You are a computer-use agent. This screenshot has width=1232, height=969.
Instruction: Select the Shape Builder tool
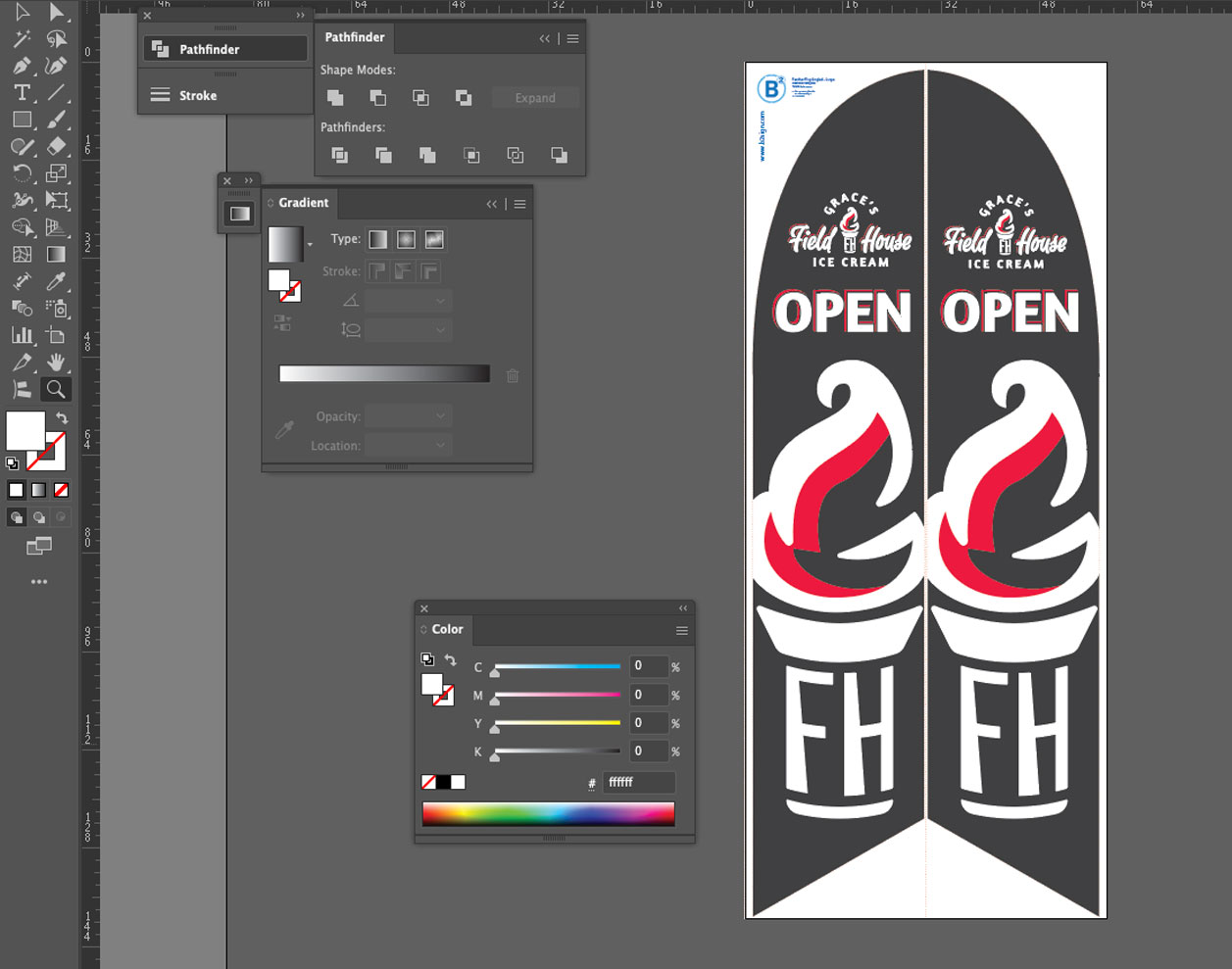[x=22, y=227]
